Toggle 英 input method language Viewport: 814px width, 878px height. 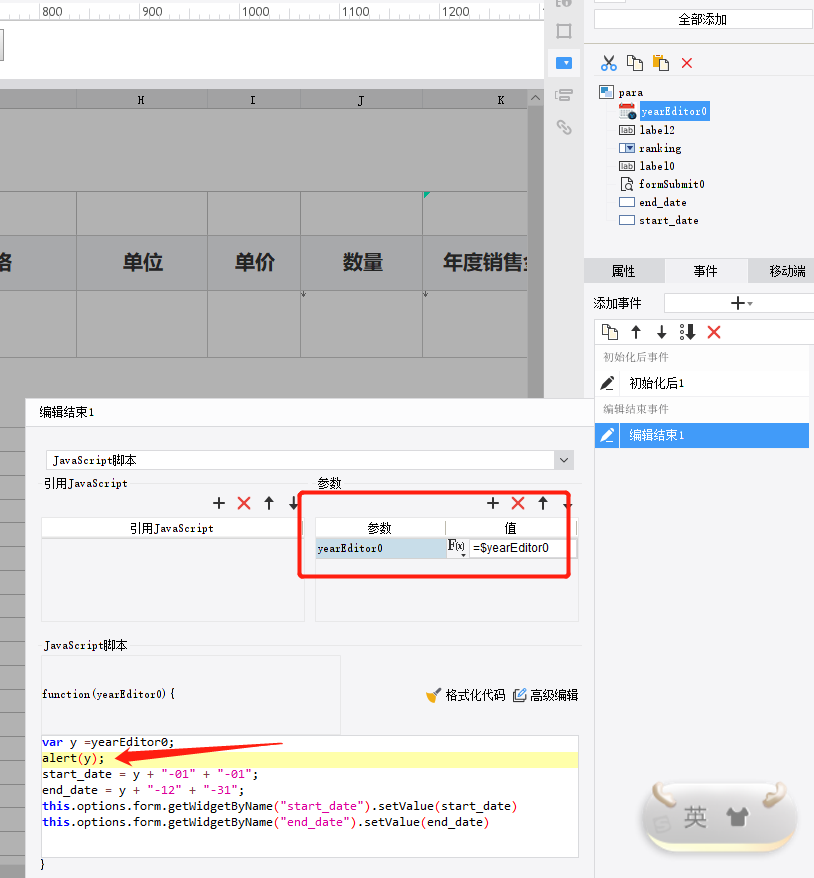[x=695, y=818]
